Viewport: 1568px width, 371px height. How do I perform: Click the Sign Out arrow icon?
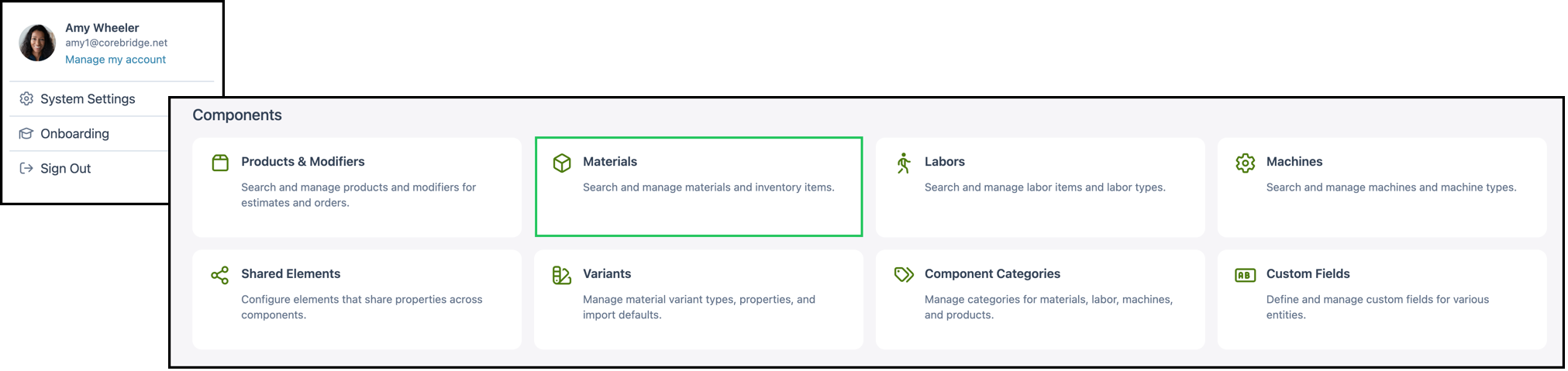(26, 168)
